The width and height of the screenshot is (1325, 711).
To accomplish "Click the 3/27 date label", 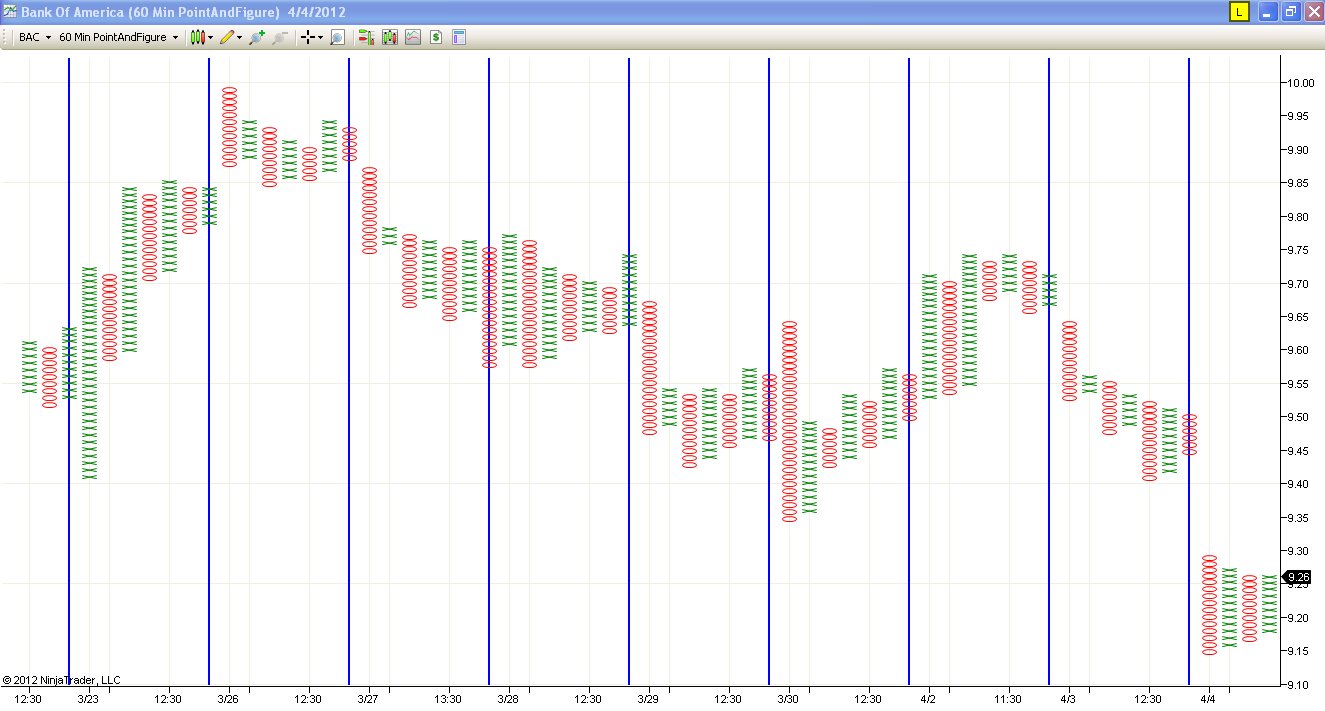I will pos(368,699).
